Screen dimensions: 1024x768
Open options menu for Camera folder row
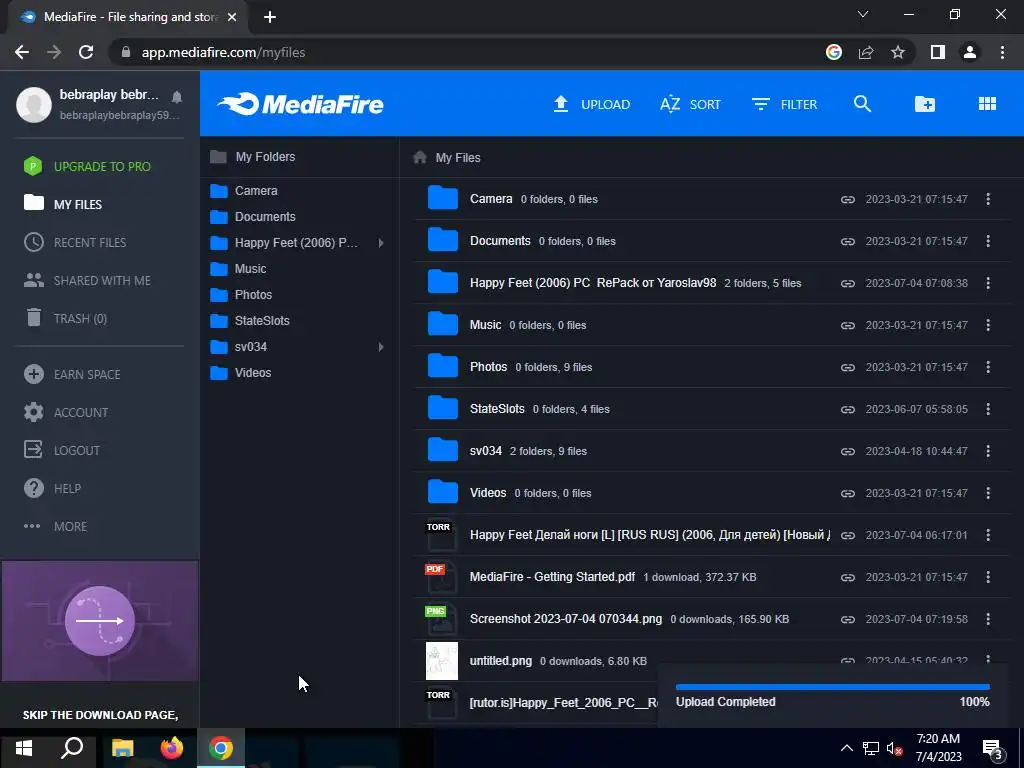988,199
